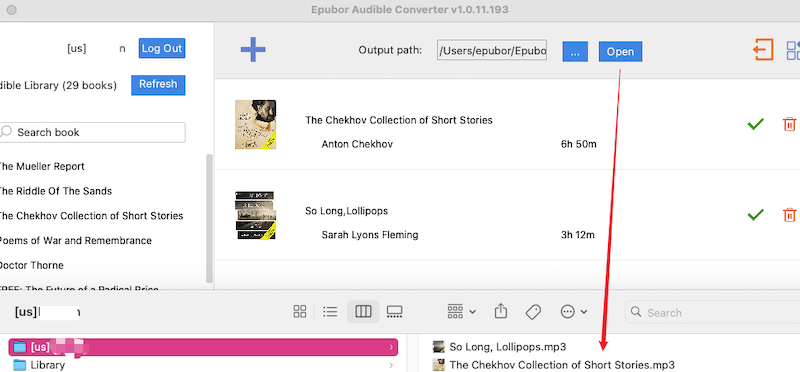
Task: Select the Library folder in Finder
Action: [47, 365]
